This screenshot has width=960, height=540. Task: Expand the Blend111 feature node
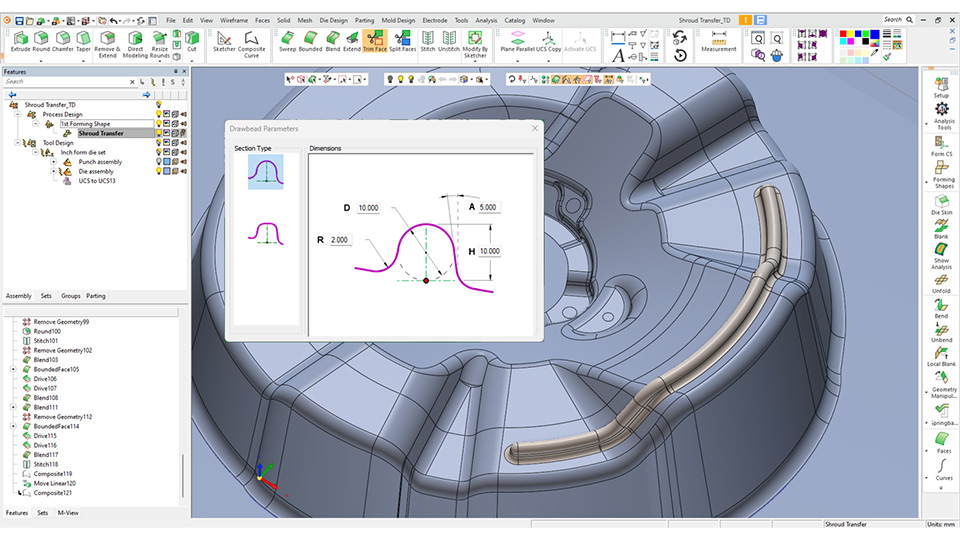click(x=13, y=407)
